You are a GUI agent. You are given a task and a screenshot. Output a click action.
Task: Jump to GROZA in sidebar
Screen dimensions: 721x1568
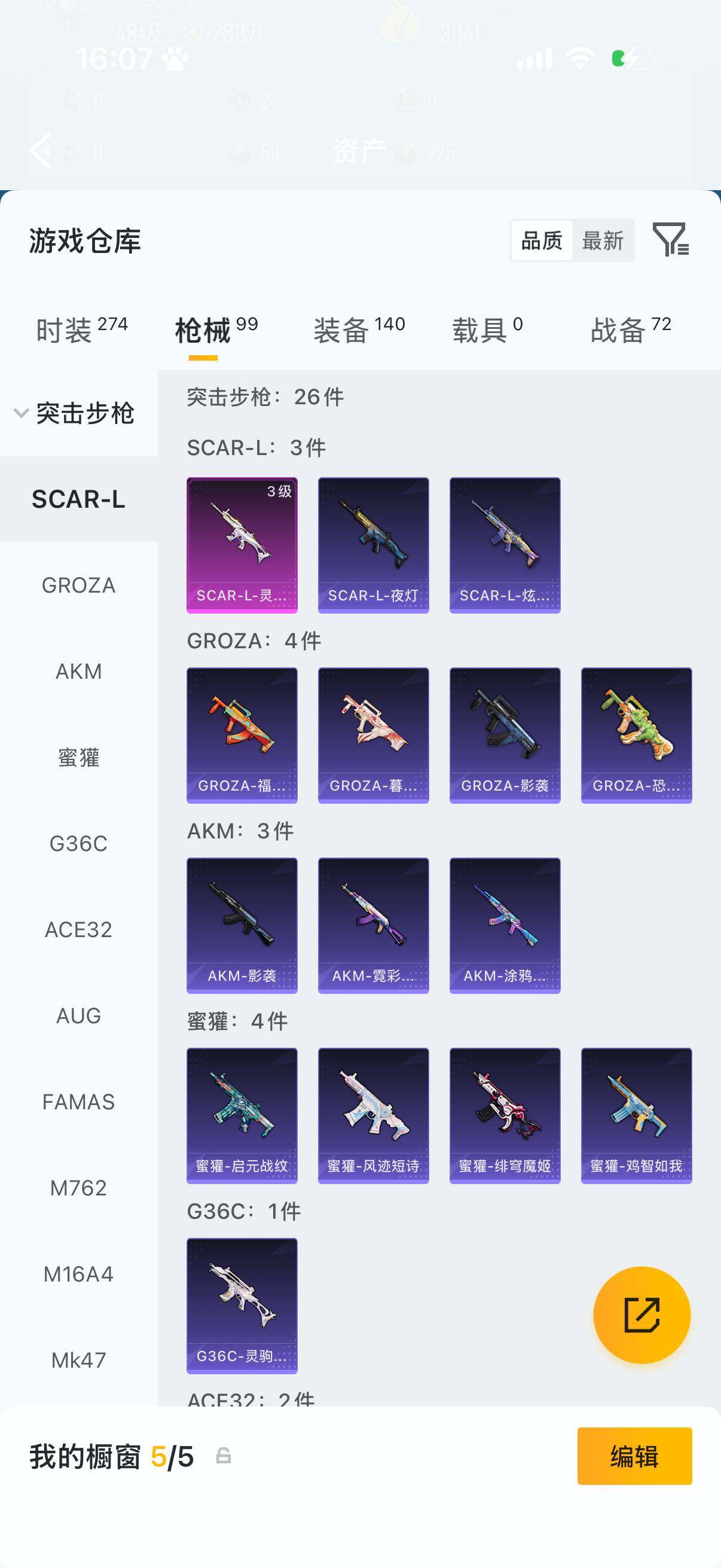pos(78,585)
